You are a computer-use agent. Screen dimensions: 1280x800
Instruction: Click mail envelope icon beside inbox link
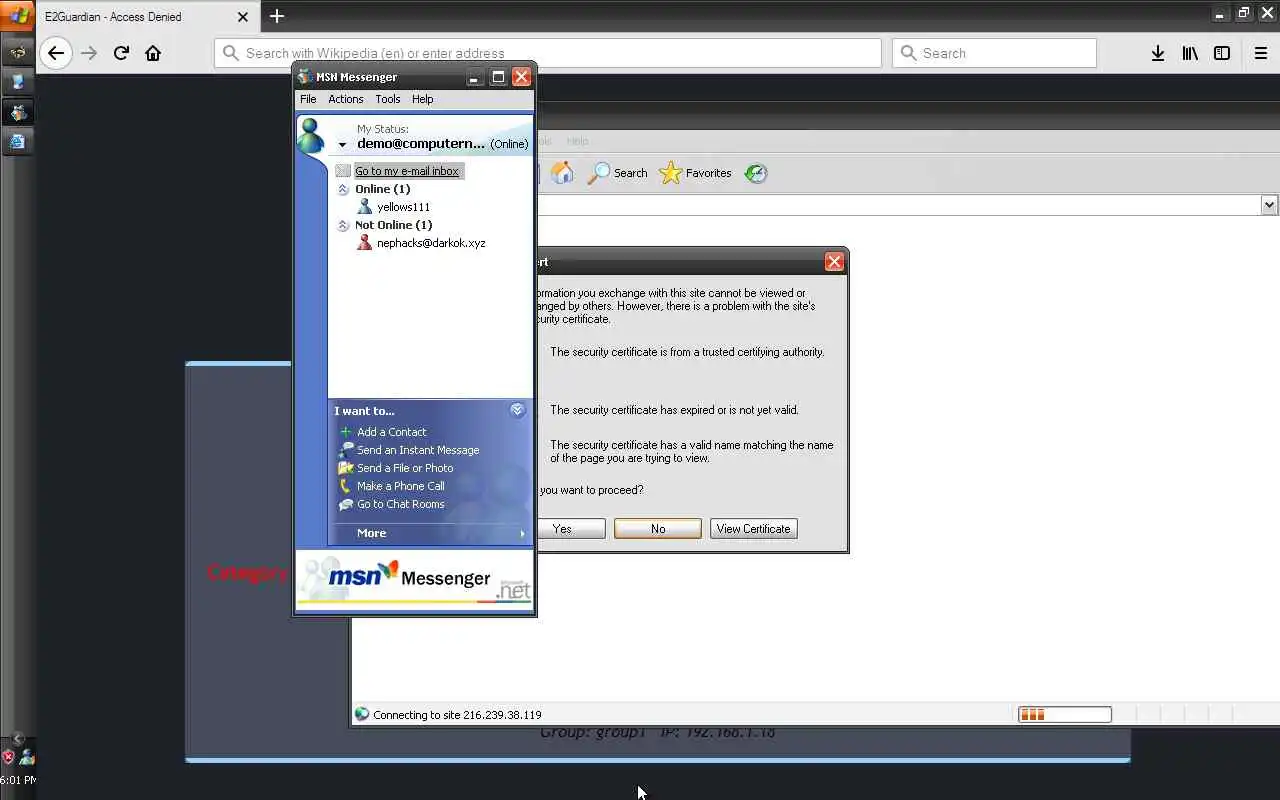point(343,171)
